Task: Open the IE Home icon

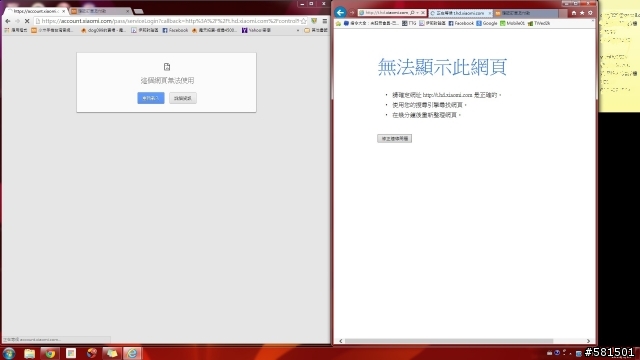Action: coord(574,13)
